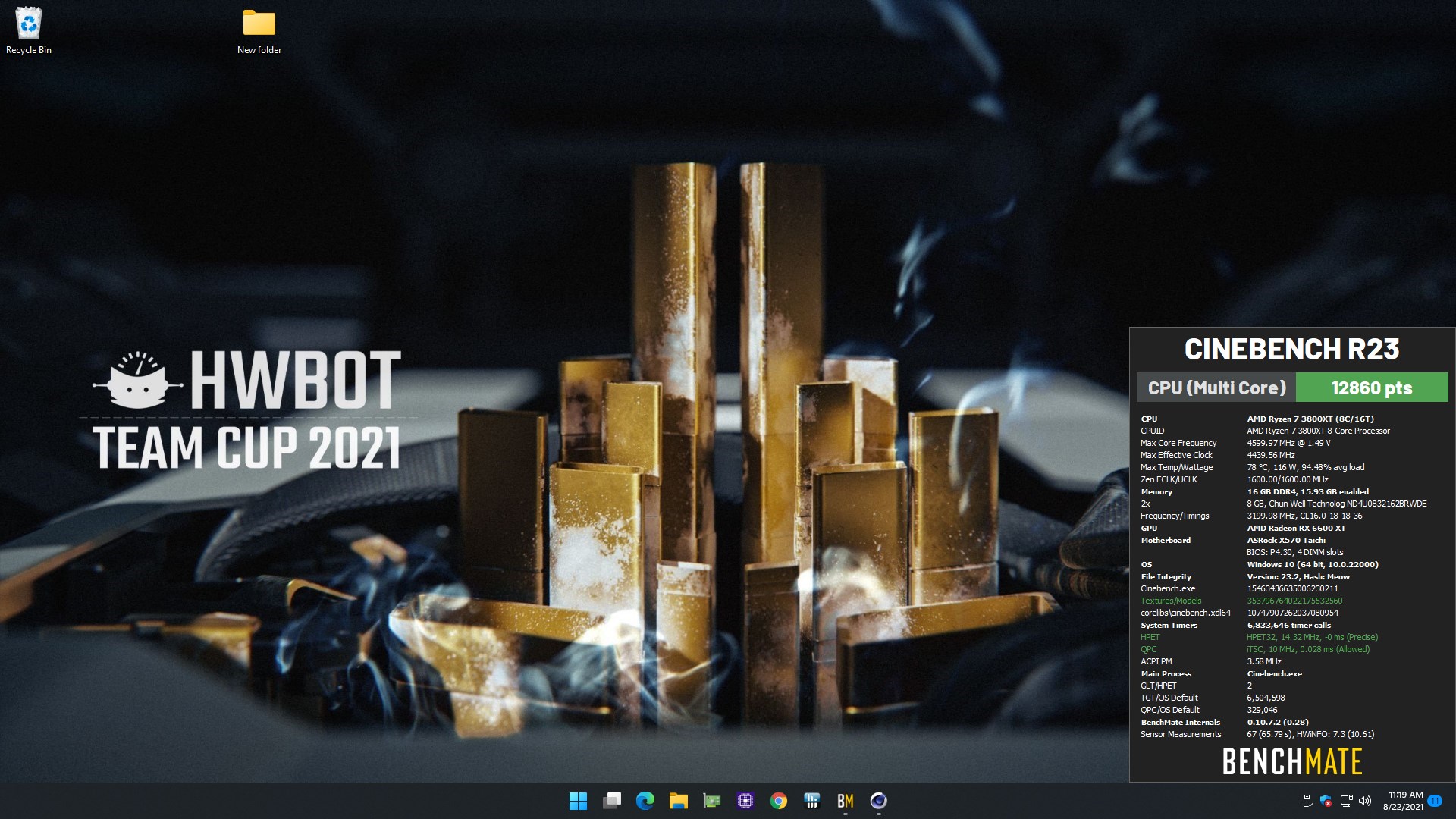Select the New folder desktop icon
Viewport: 1456px width, 819px height.
259,31
